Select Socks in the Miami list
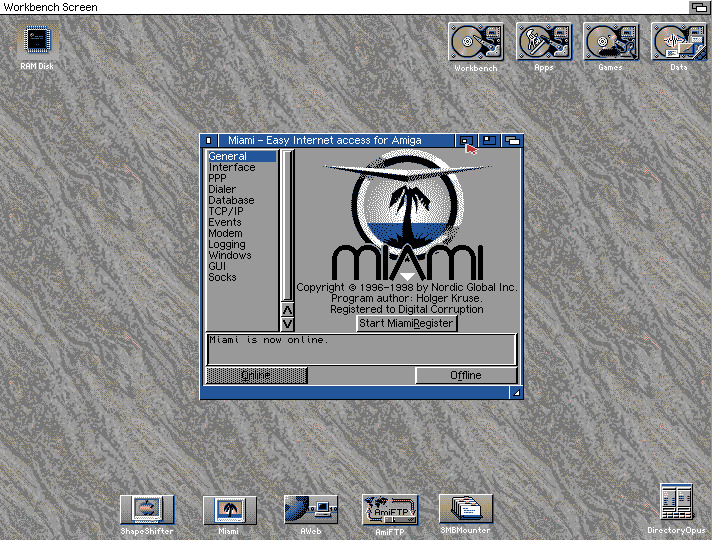Image resolution: width=712 pixels, height=540 pixels. pyautogui.click(x=242, y=277)
